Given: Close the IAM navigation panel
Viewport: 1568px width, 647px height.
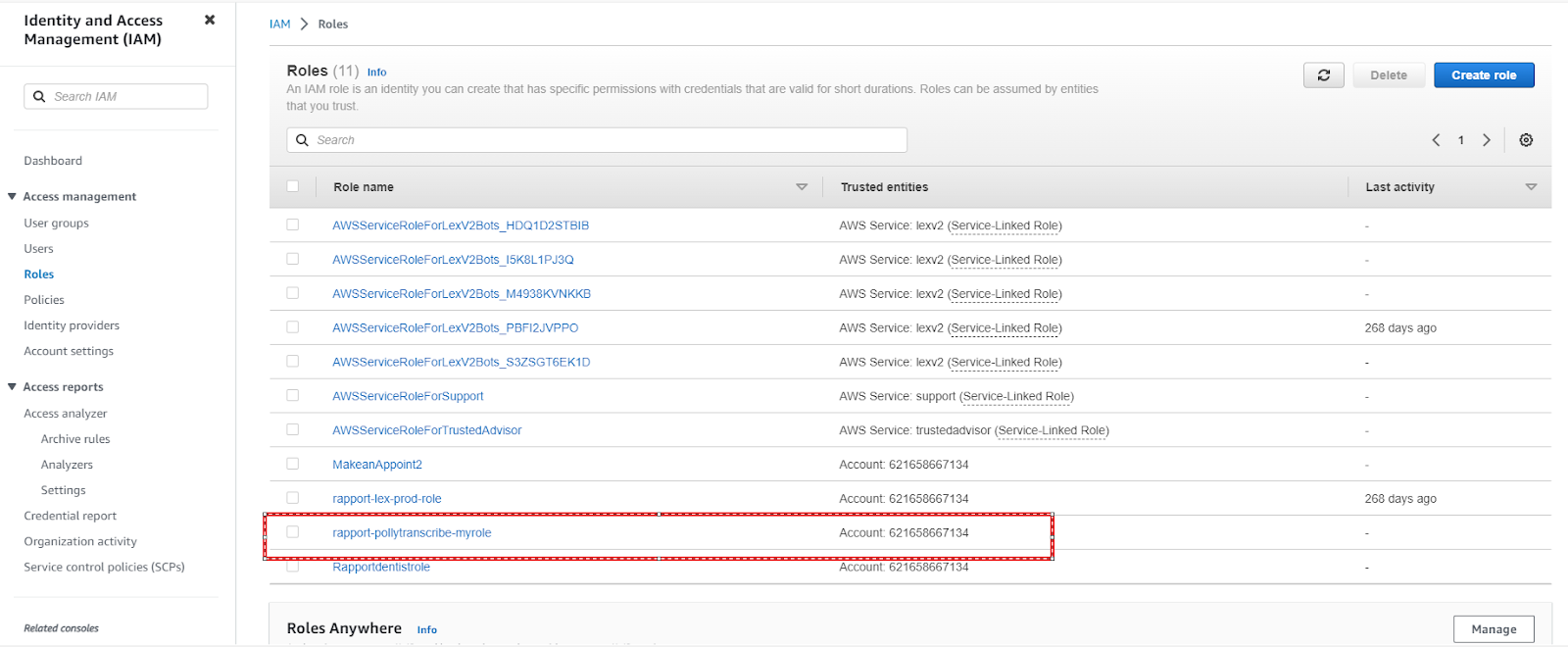Looking at the screenshot, I should tap(210, 20).
